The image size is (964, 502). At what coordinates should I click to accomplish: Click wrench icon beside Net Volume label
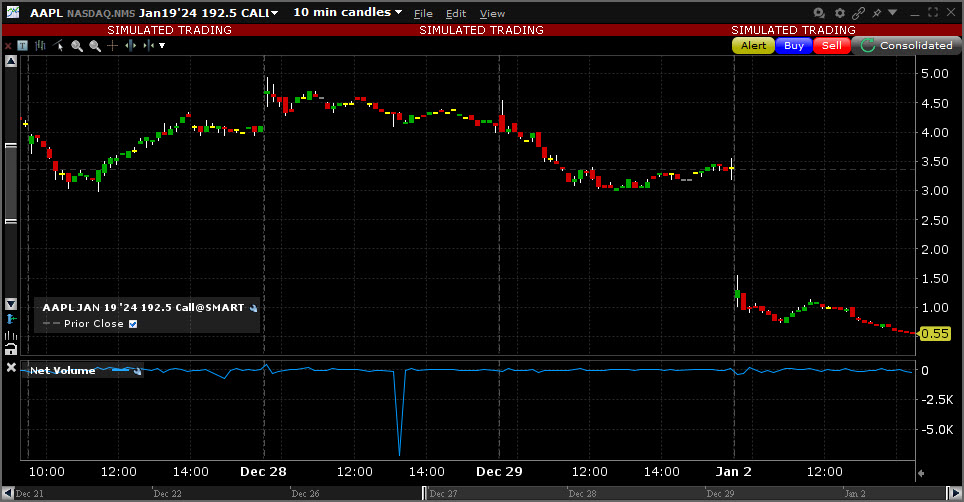click(137, 371)
